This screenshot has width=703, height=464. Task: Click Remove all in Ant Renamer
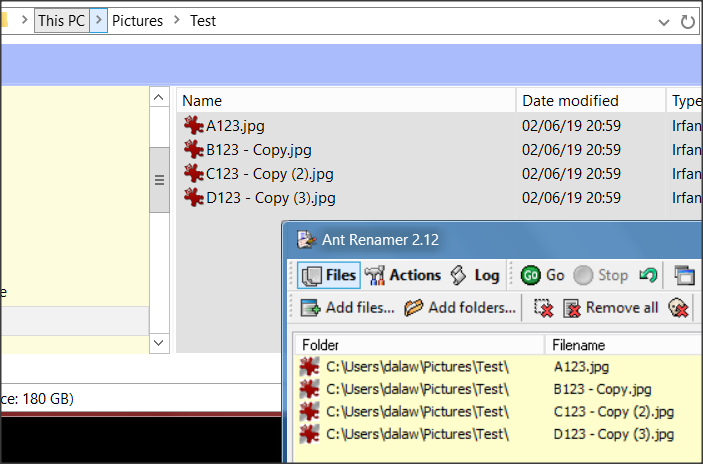coord(611,308)
